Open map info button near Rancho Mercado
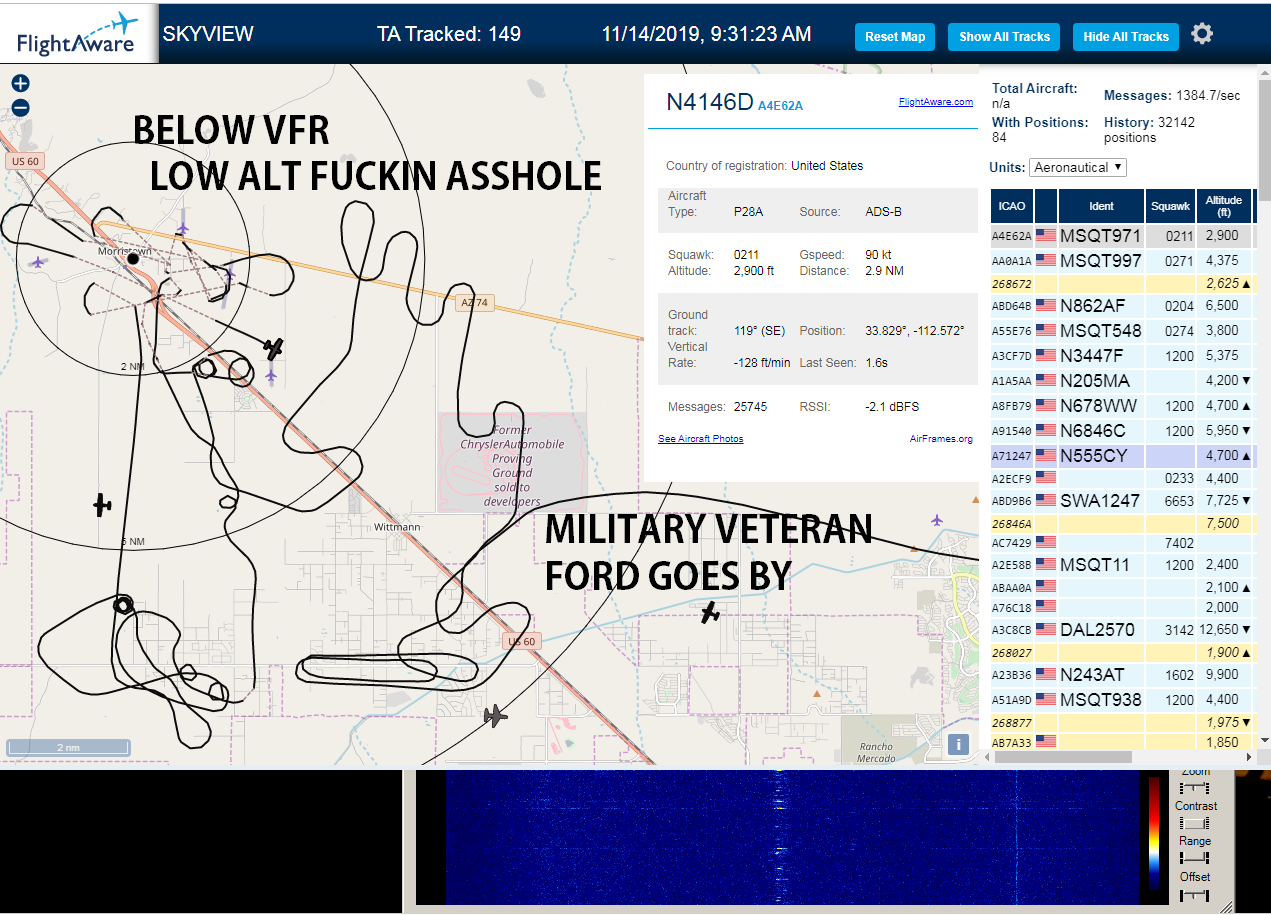This screenshot has width=1271, height=915. 958,744
